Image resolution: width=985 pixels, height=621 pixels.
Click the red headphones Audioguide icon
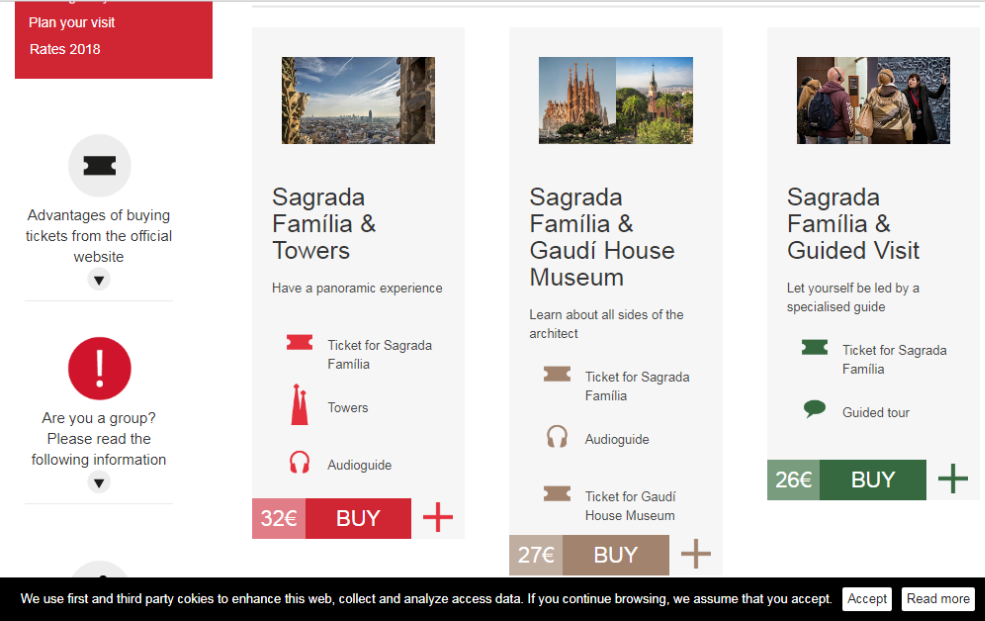(x=300, y=462)
